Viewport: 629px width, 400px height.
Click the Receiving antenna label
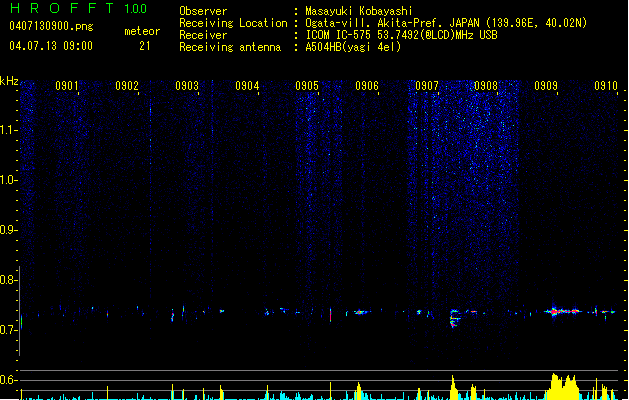(x=230, y=47)
